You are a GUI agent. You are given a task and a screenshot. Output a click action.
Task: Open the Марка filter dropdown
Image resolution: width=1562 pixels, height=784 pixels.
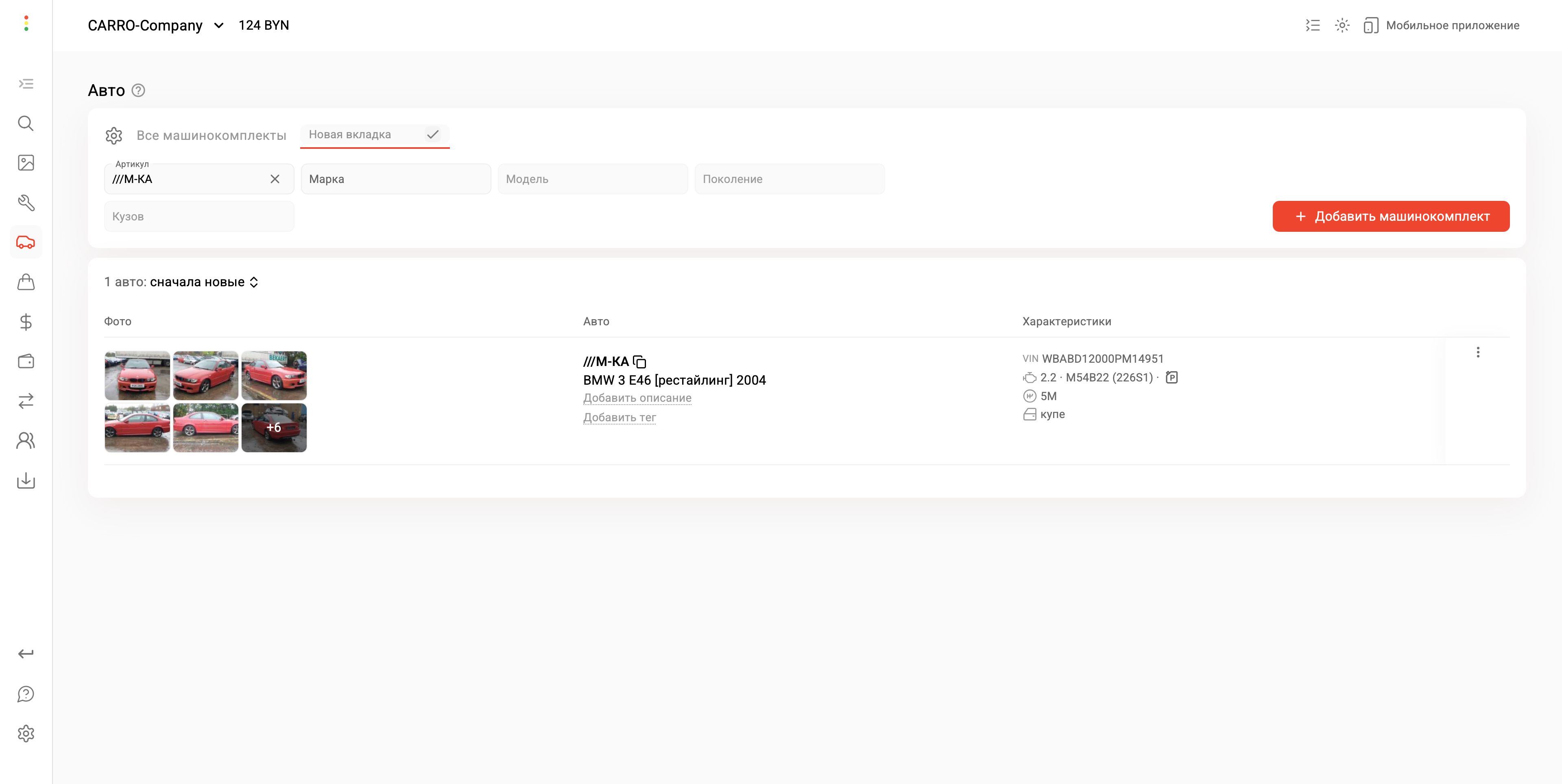pos(395,179)
